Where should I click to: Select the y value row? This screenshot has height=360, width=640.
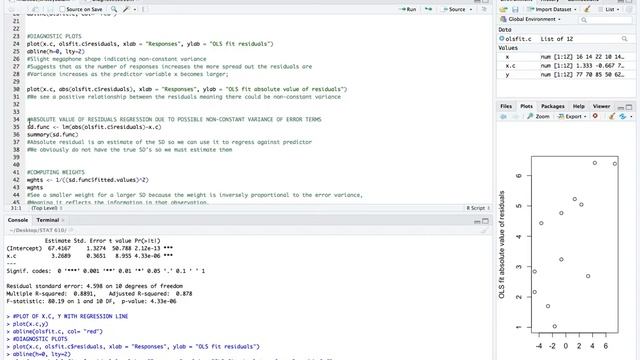pyautogui.click(x=565, y=75)
